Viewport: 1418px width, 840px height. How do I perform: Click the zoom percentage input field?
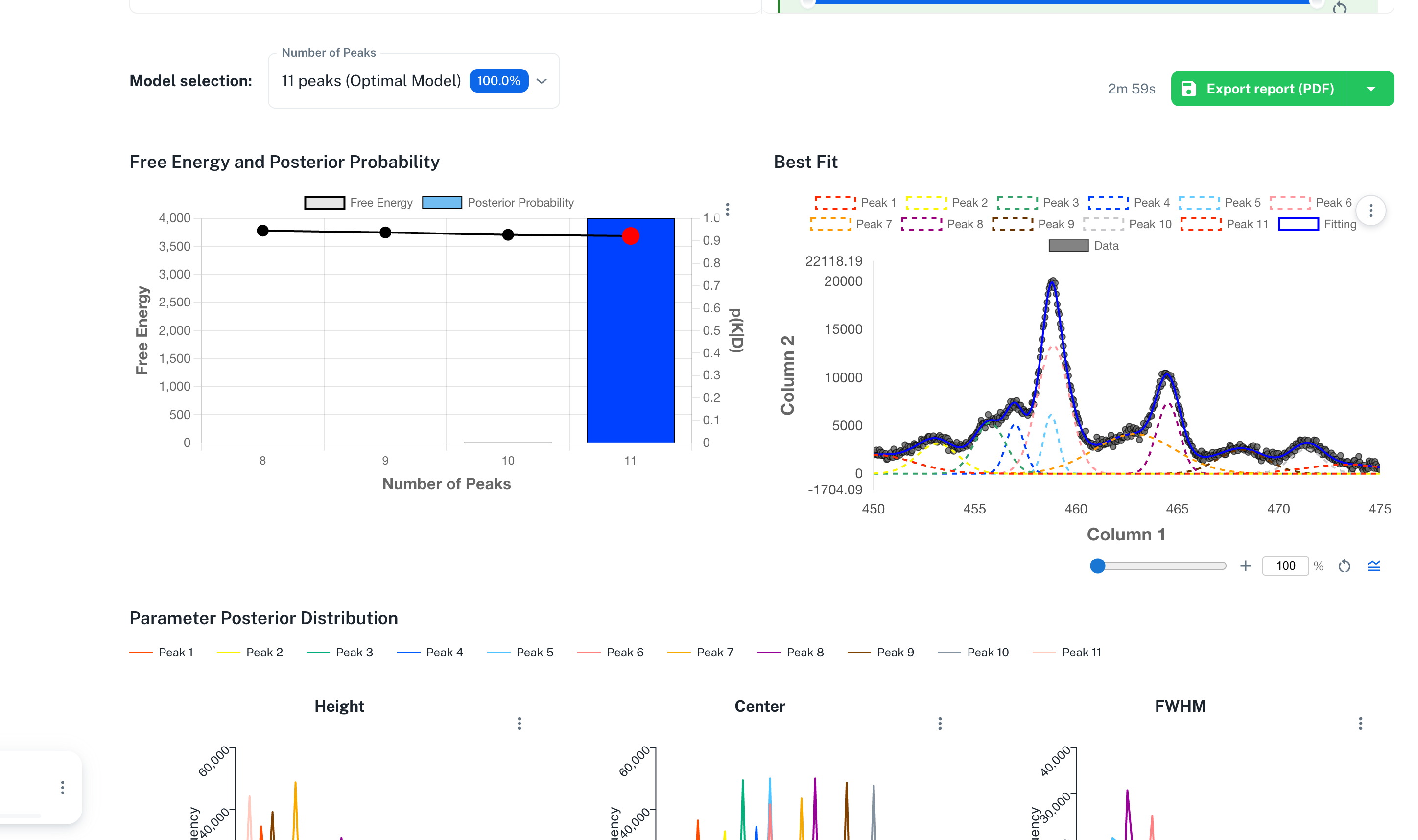pyautogui.click(x=1285, y=566)
